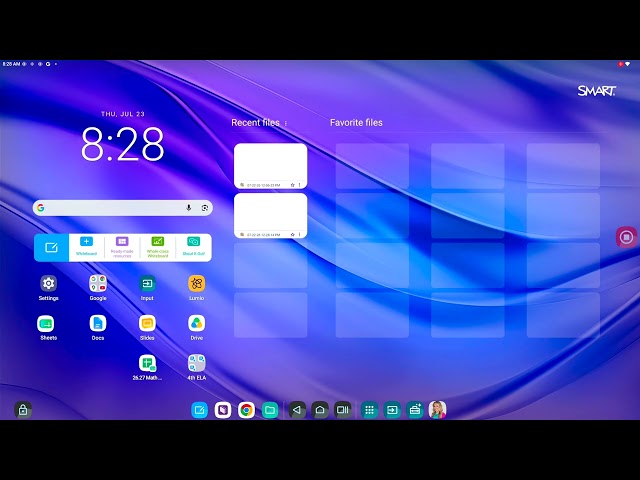Start a new Whiteboard from the widget
640x480 pixels.
[87, 247]
